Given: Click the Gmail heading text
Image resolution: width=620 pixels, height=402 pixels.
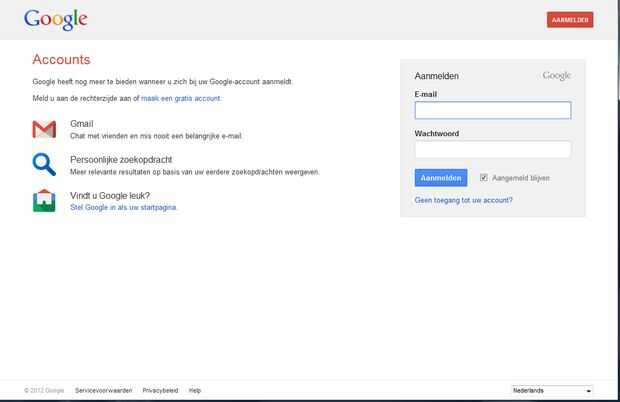Looking at the screenshot, I should click(82, 123).
